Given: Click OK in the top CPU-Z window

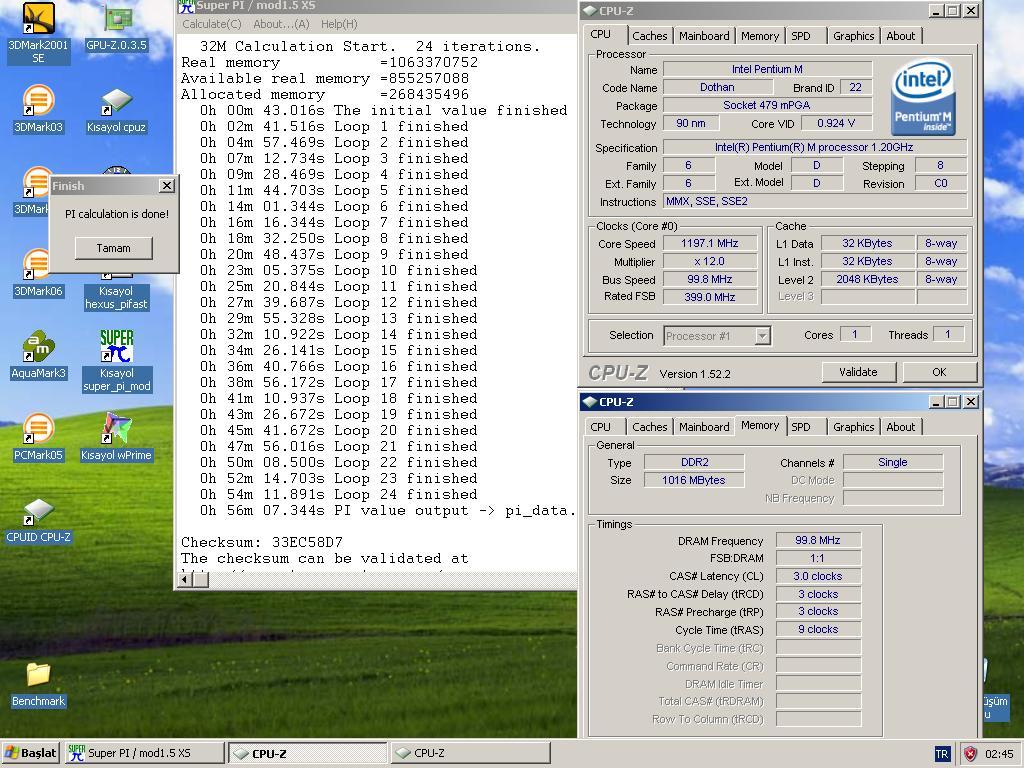Looking at the screenshot, I should coord(939,372).
